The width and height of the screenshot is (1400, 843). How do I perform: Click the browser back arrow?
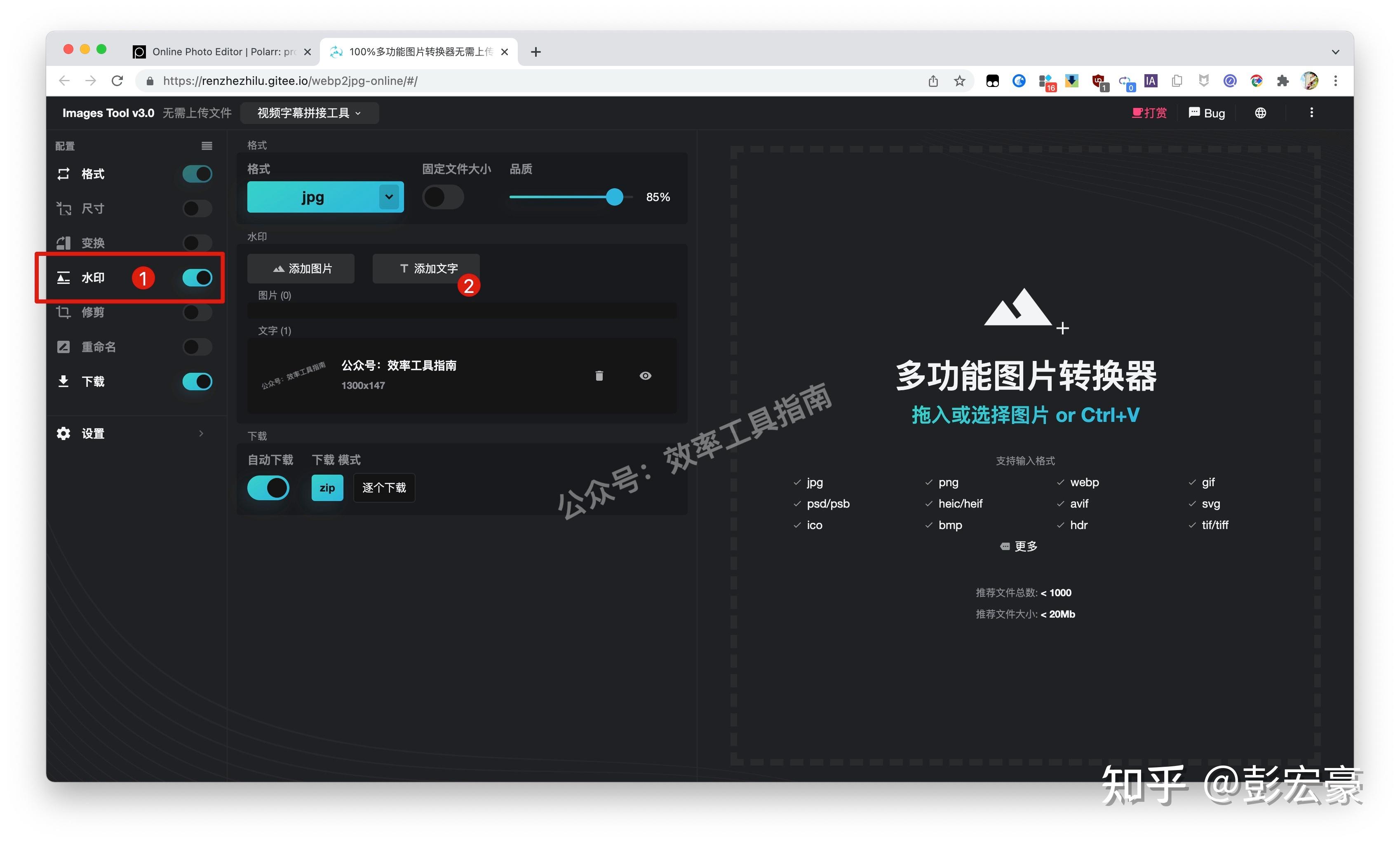click(64, 81)
